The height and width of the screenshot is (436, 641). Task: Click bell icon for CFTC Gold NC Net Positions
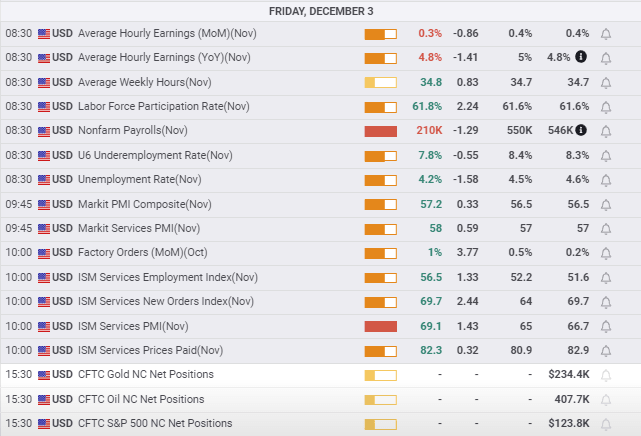[x=605, y=375]
